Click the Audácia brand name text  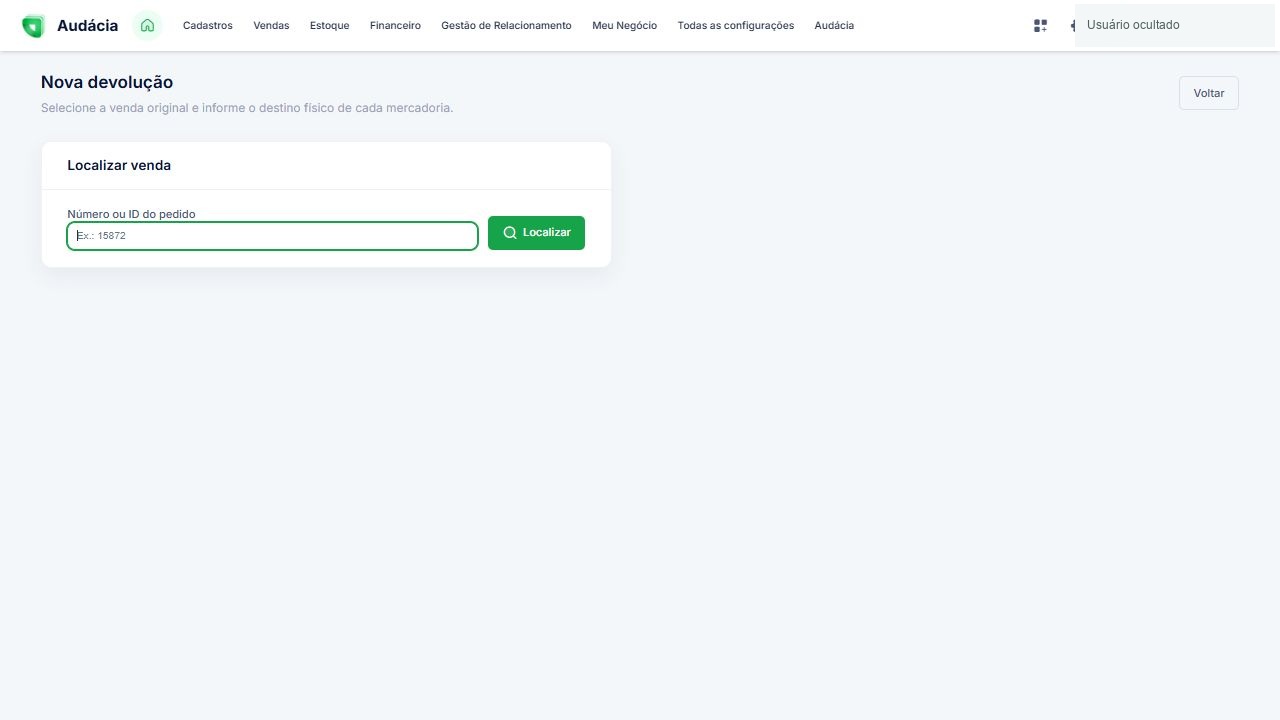pos(87,26)
